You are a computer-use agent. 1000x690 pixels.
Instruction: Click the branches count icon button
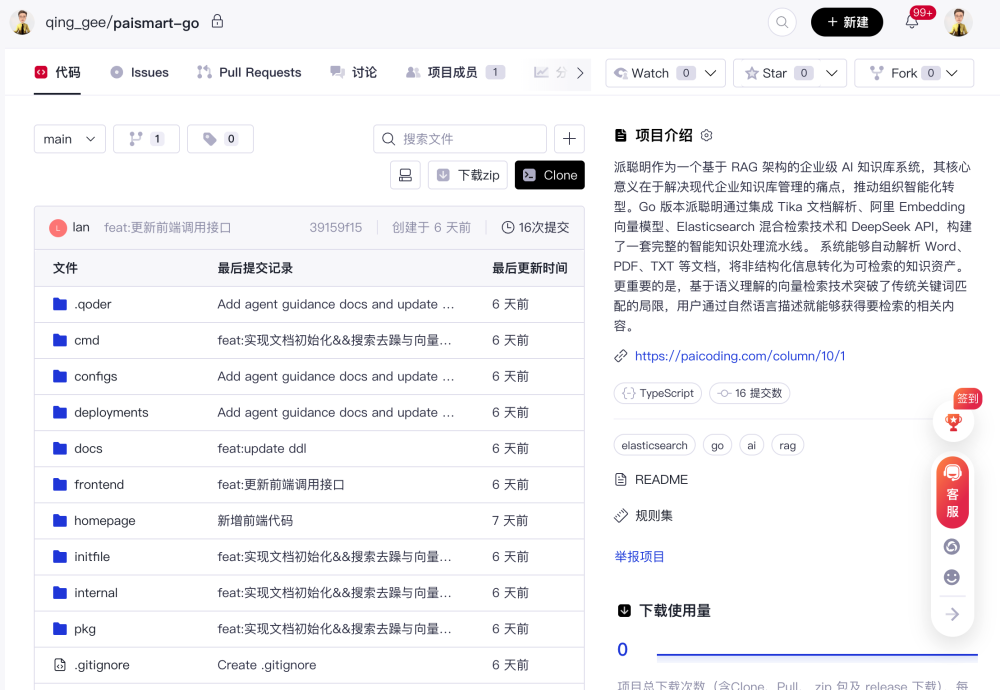pos(146,139)
